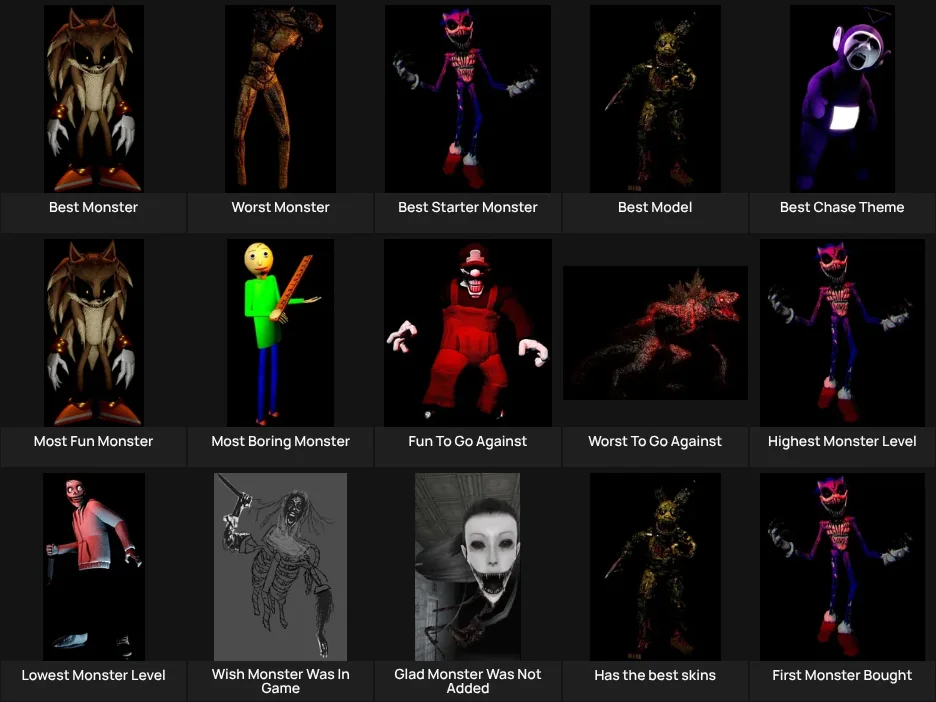Screen dimensions: 936x702
Task: Select the "Best Model" label
Action: [655, 207]
